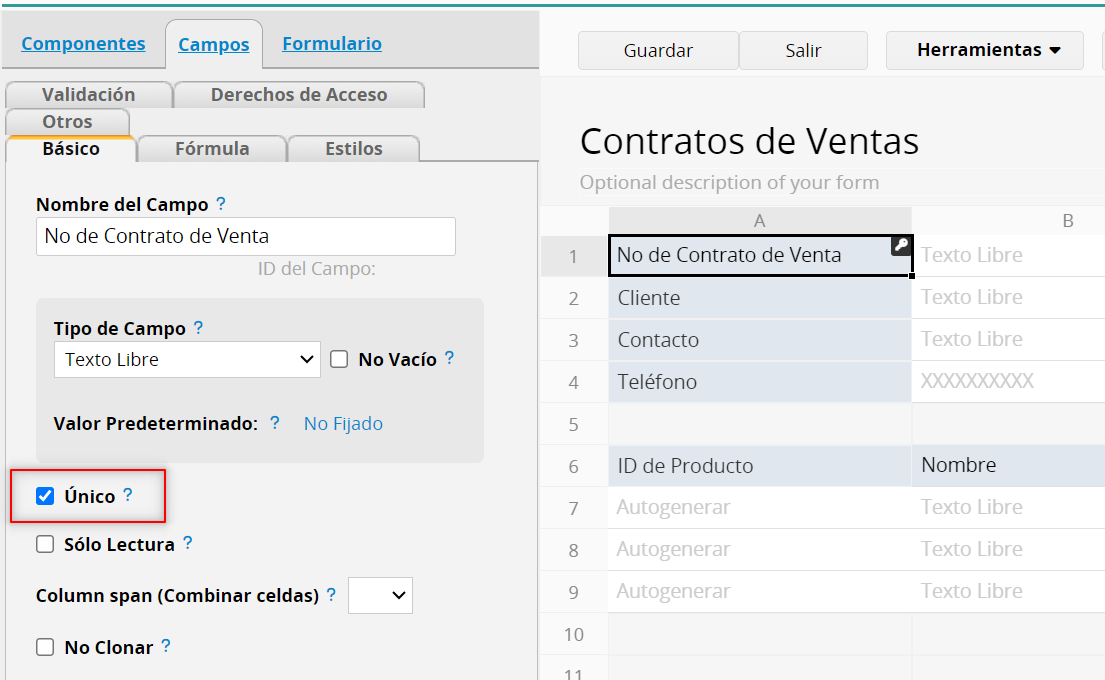Viewport: 1105px width, 680px height.
Task: Click help icon beside Nombre del Campo
Action: point(221,204)
